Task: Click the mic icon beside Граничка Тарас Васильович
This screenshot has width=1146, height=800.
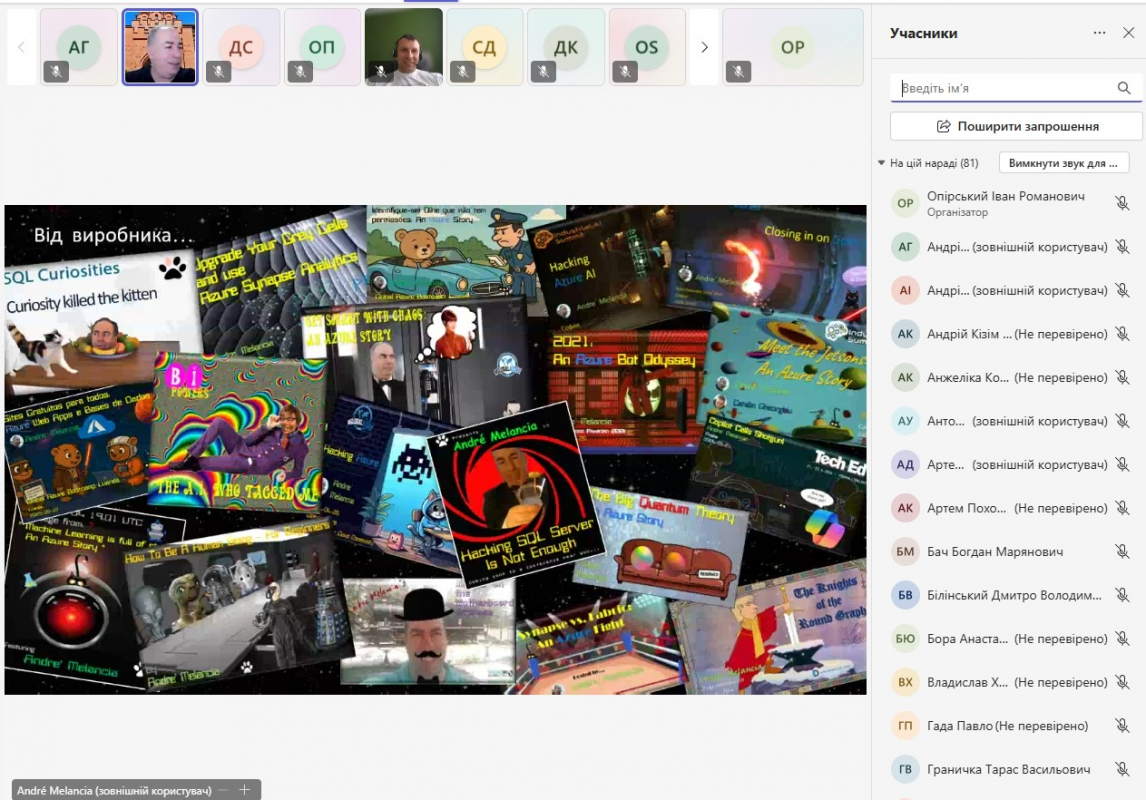Action: pos(1122,769)
